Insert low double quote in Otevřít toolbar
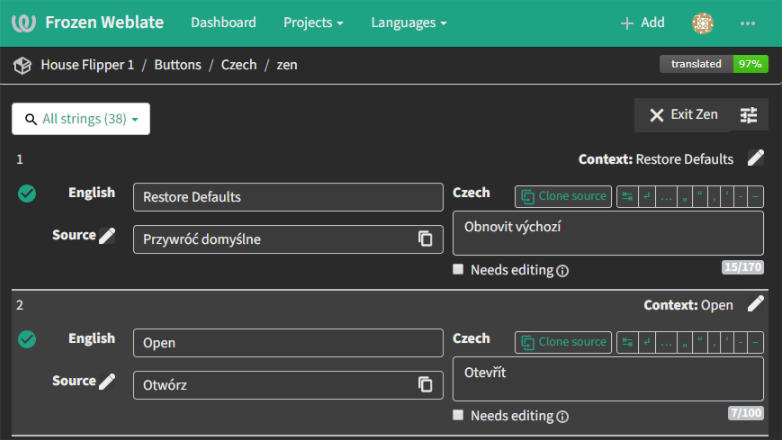 (x=684, y=342)
